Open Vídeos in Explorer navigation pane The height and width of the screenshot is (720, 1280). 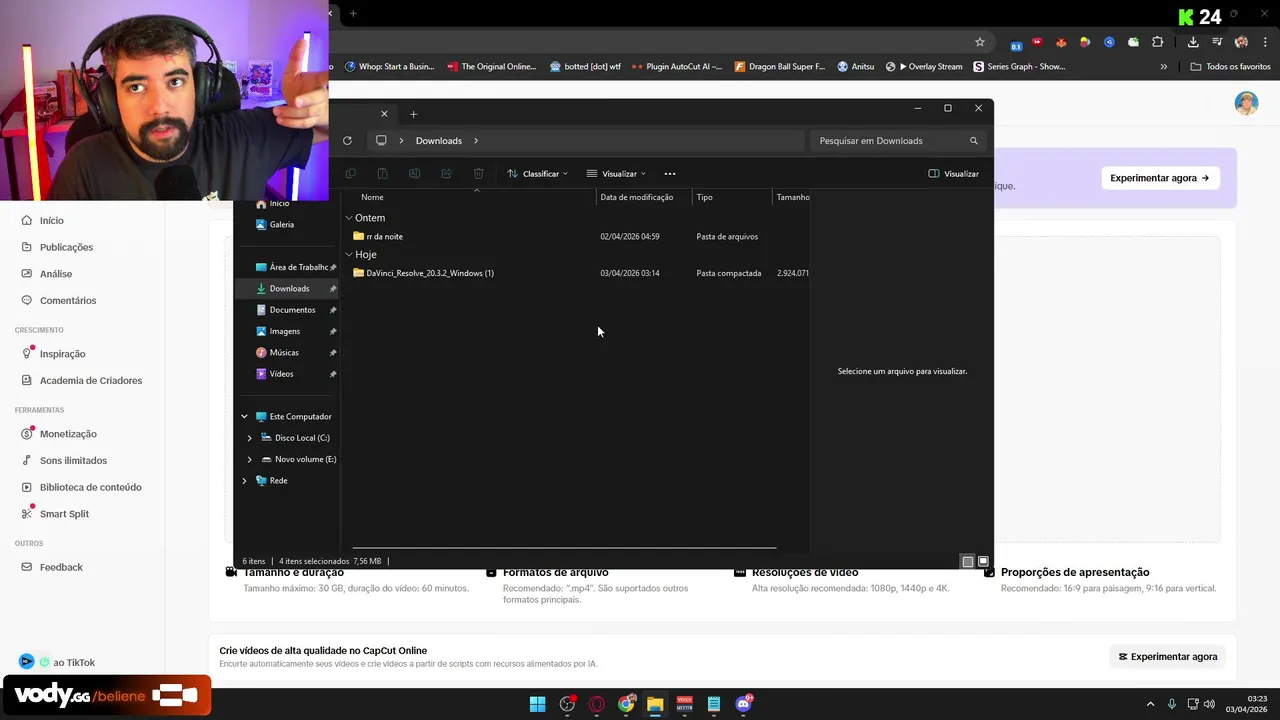[281, 374]
